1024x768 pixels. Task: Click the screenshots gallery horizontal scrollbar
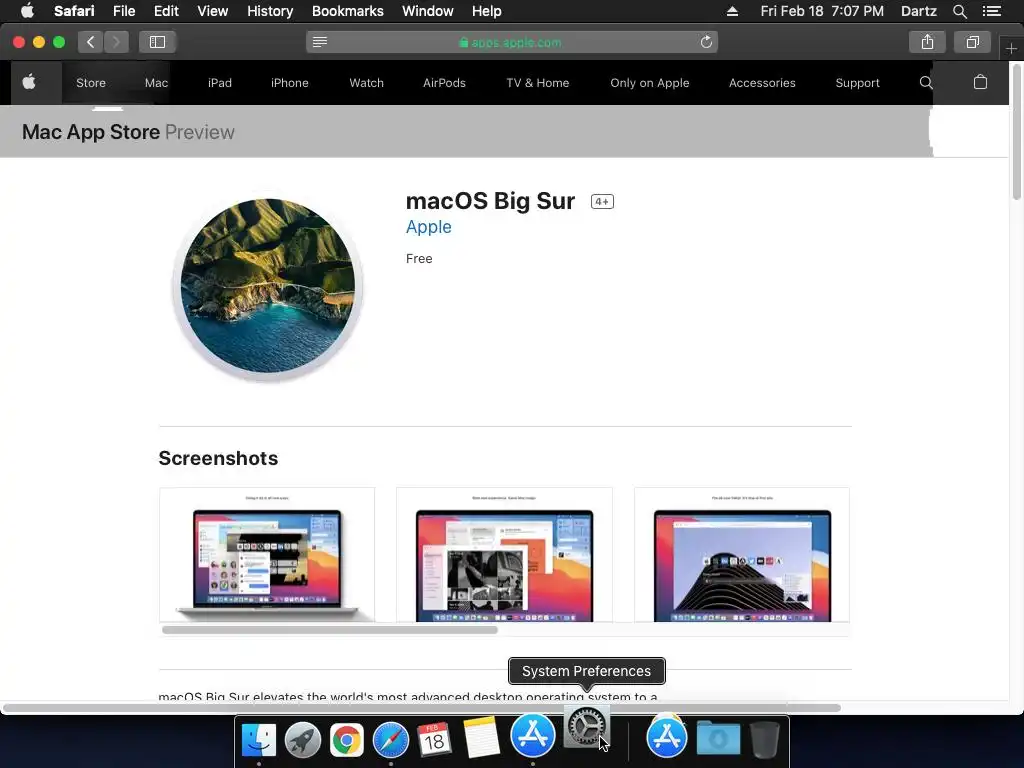[330, 630]
